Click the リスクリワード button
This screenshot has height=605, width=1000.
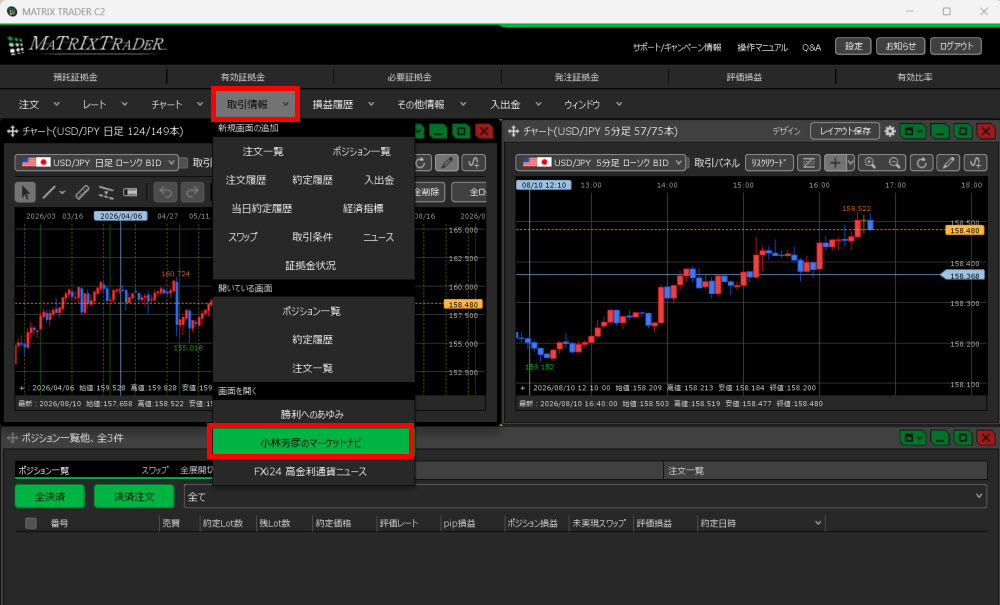point(768,163)
